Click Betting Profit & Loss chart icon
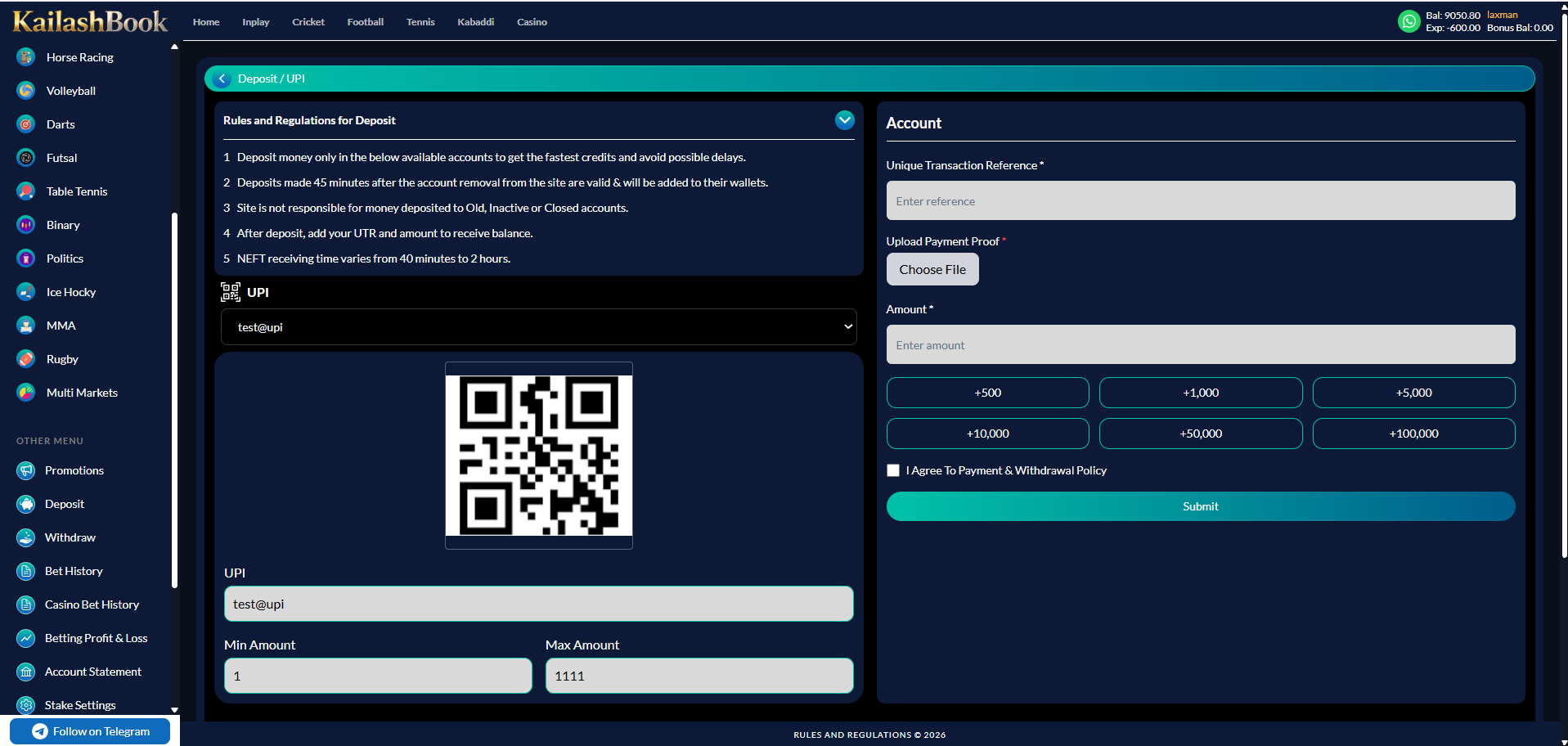Viewport: 1568px width, 746px height. click(x=26, y=638)
